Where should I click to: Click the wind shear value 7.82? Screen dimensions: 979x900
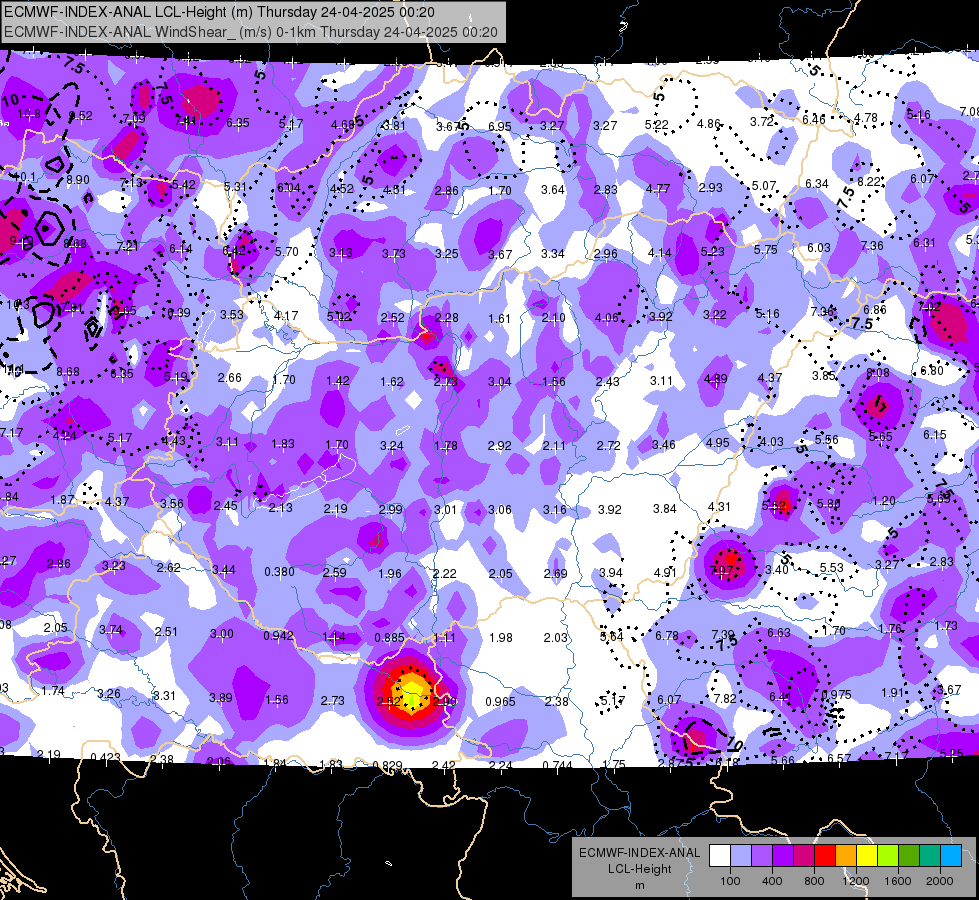click(x=724, y=699)
